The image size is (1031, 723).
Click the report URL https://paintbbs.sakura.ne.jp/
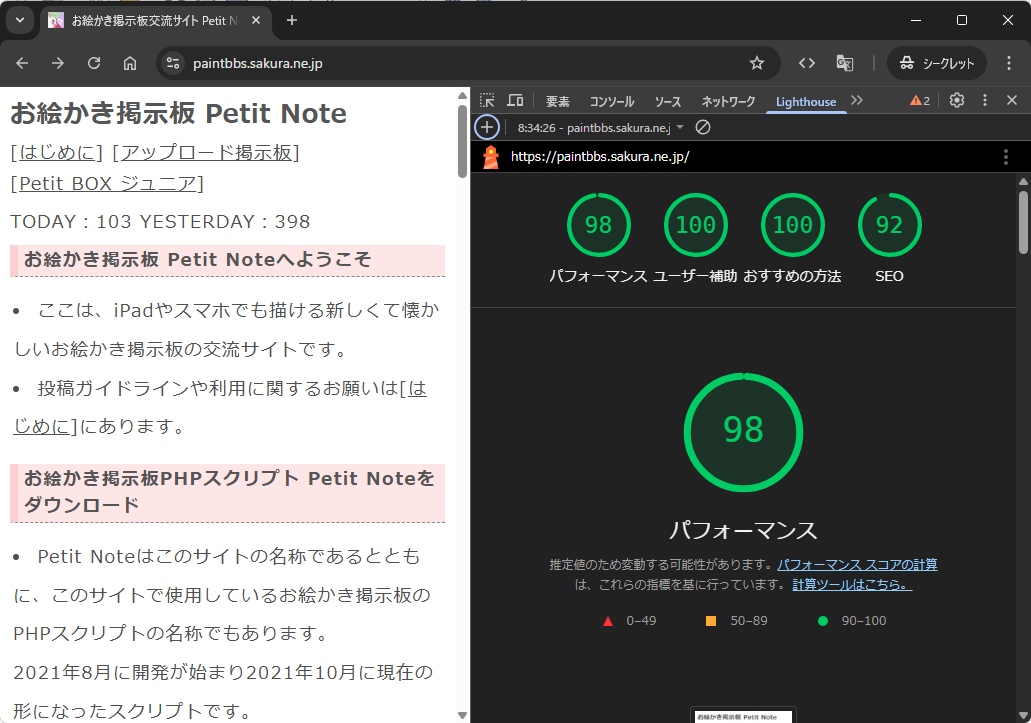pyautogui.click(x=600, y=156)
